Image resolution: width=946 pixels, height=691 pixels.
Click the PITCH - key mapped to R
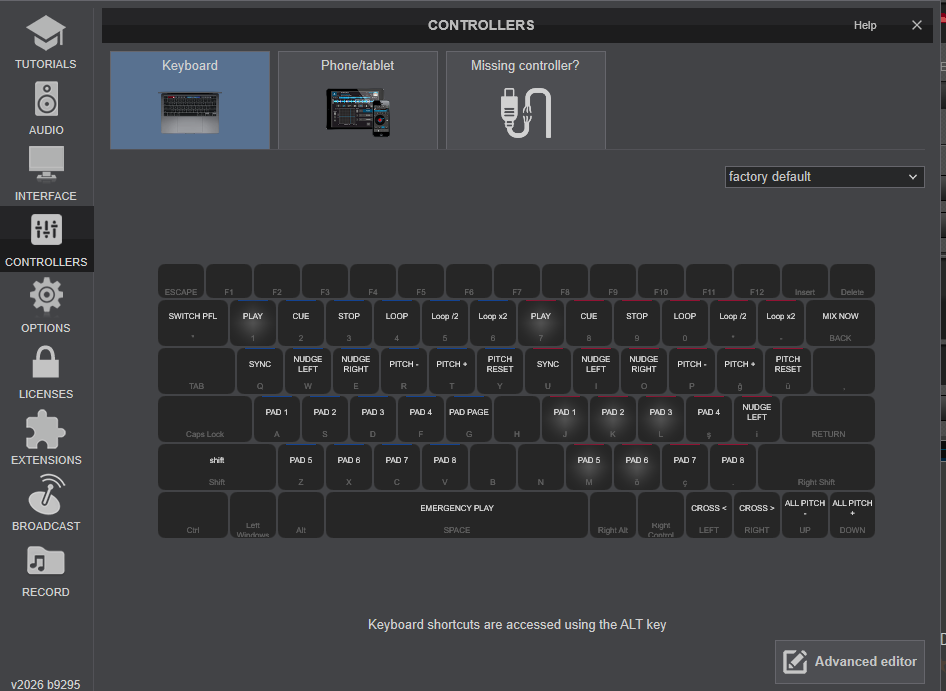coord(404,371)
